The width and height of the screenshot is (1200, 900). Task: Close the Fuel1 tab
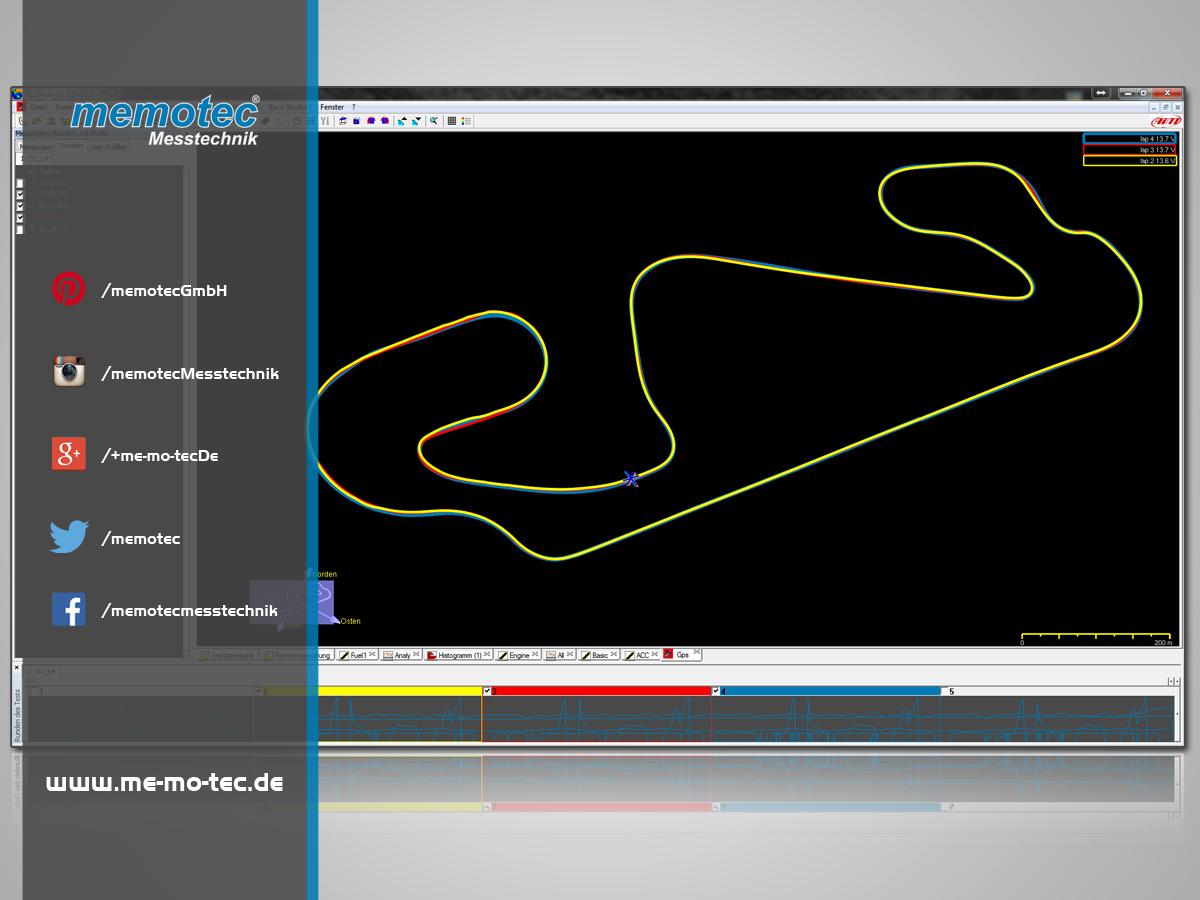(x=373, y=654)
